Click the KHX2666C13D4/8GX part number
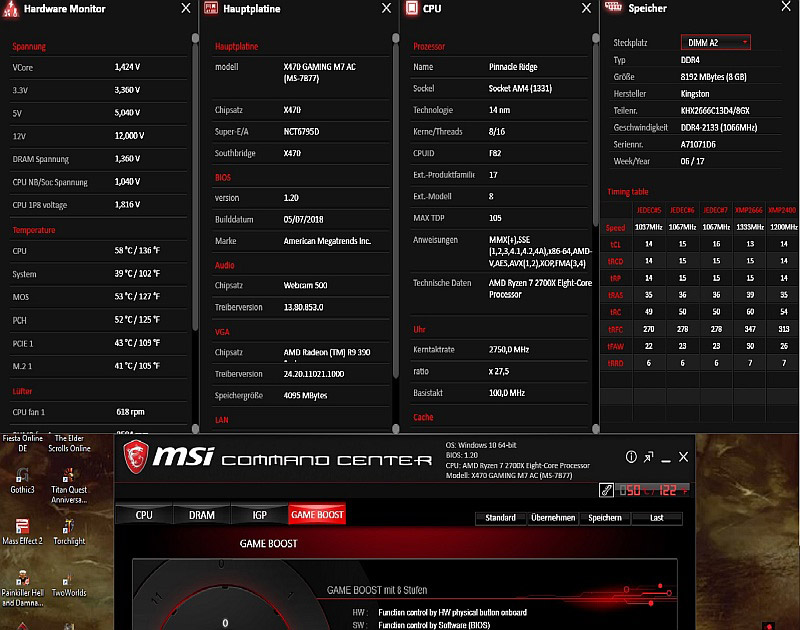 [x=715, y=111]
